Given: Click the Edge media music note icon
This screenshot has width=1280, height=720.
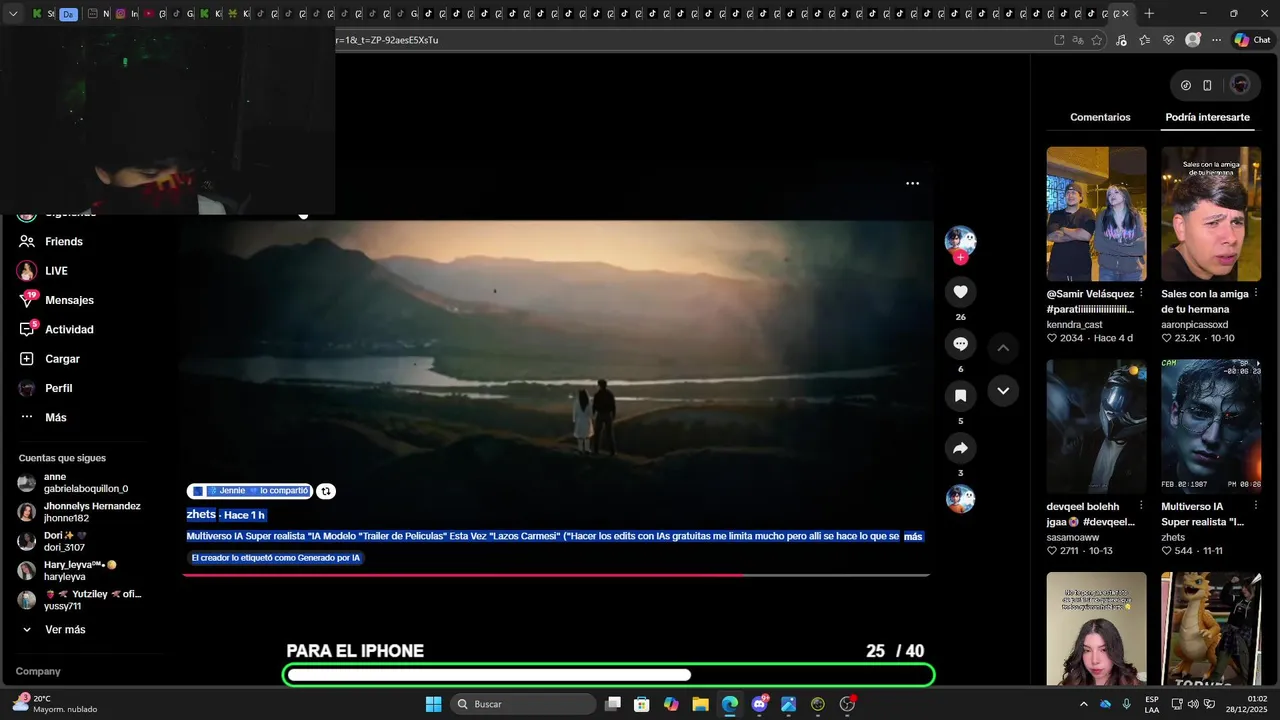Looking at the screenshot, I should click(x=1121, y=40).
